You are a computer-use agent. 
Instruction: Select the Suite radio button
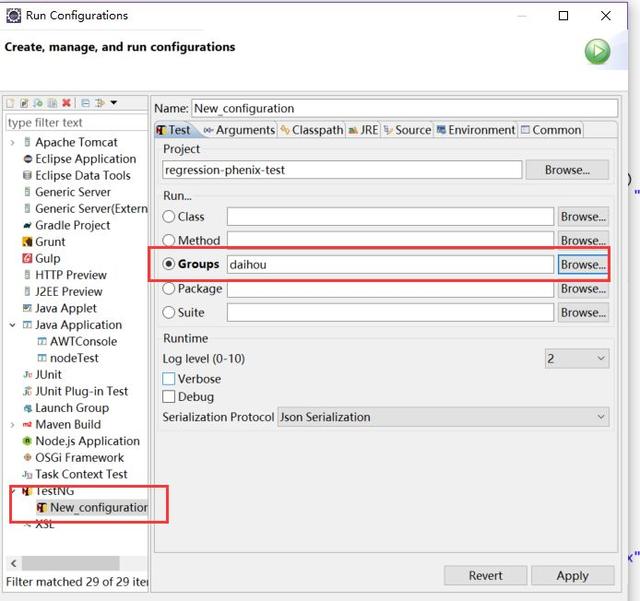click(169, 313)
